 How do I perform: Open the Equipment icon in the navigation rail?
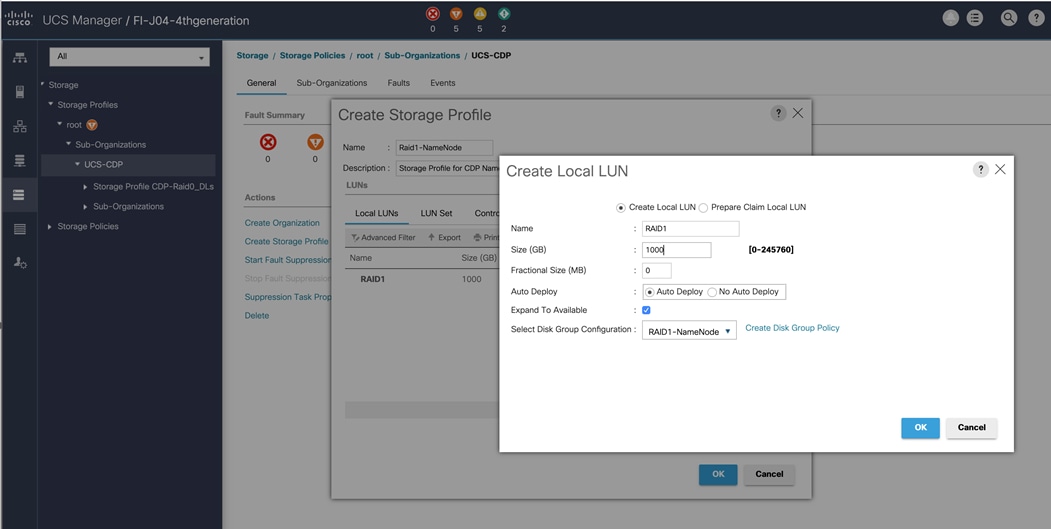(x=19, y=58)
